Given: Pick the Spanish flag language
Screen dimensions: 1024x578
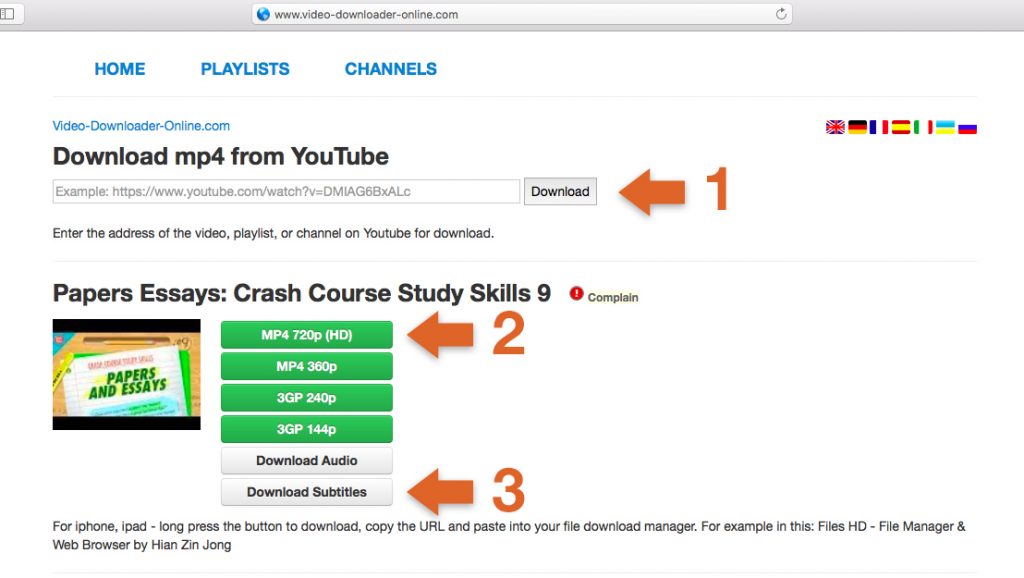Looking at the screenshot, I should (x=901, y=127).
